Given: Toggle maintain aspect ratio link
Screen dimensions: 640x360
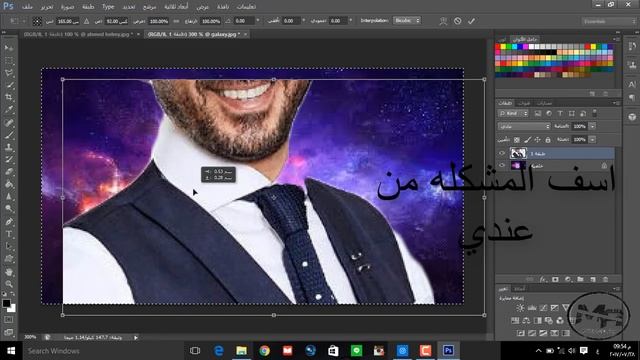Looking at the screenshot, I should pos(176,21).
